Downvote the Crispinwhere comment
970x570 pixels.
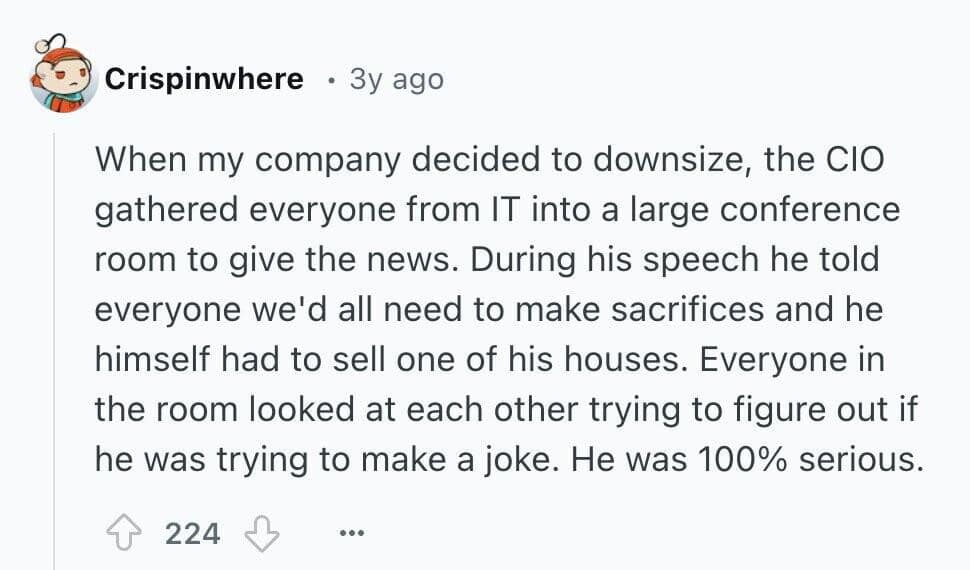click(262, 533)
